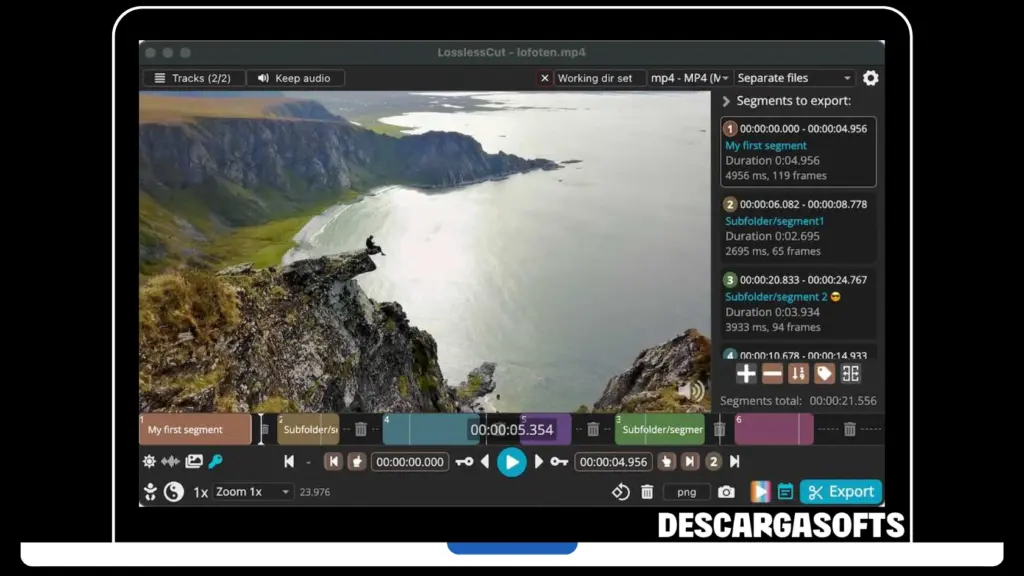The image size is (1024, 576).
Task: Open the mp4 output format dropdown
Action: (689, 78)
